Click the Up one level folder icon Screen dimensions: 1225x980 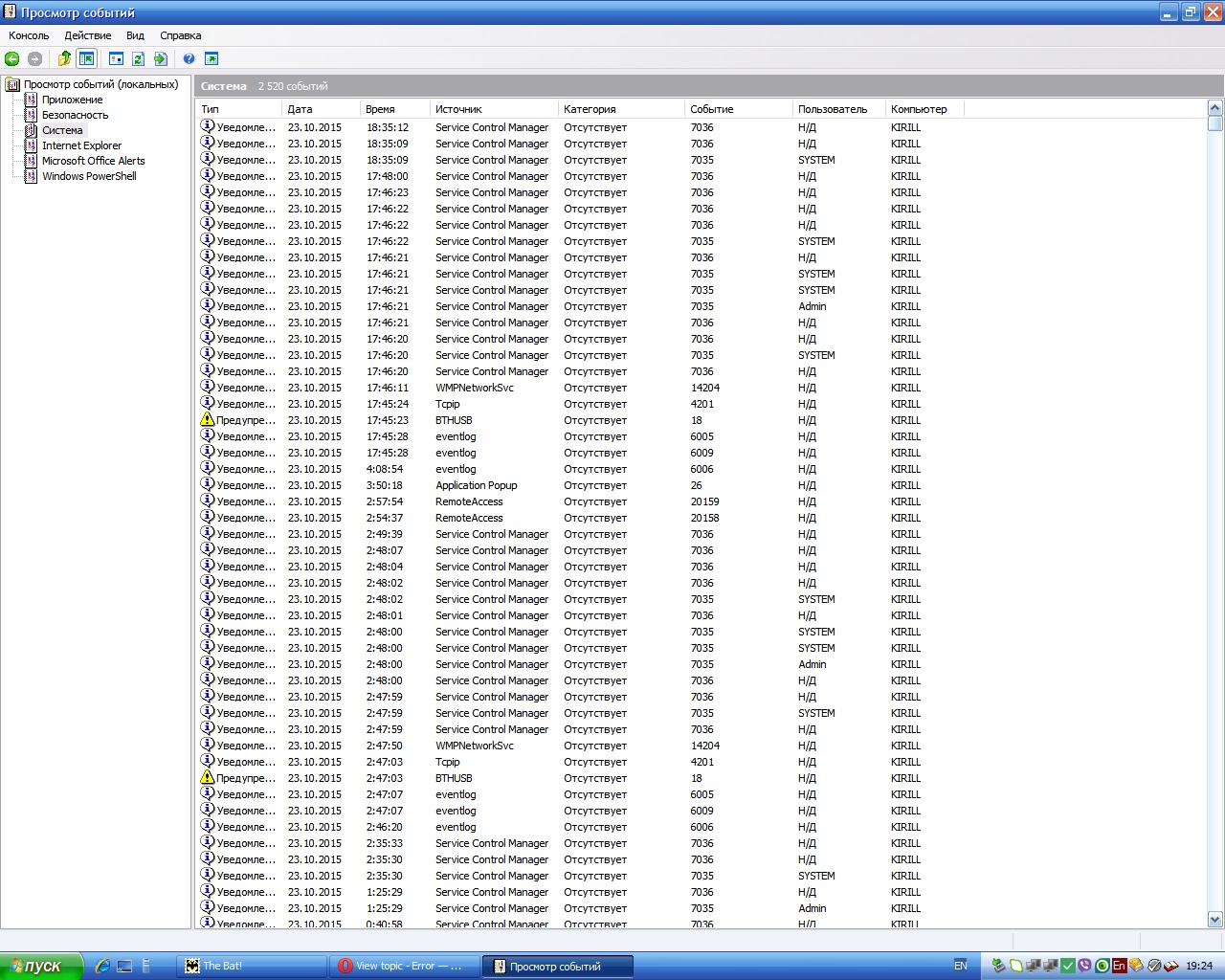tap(64, 59)
